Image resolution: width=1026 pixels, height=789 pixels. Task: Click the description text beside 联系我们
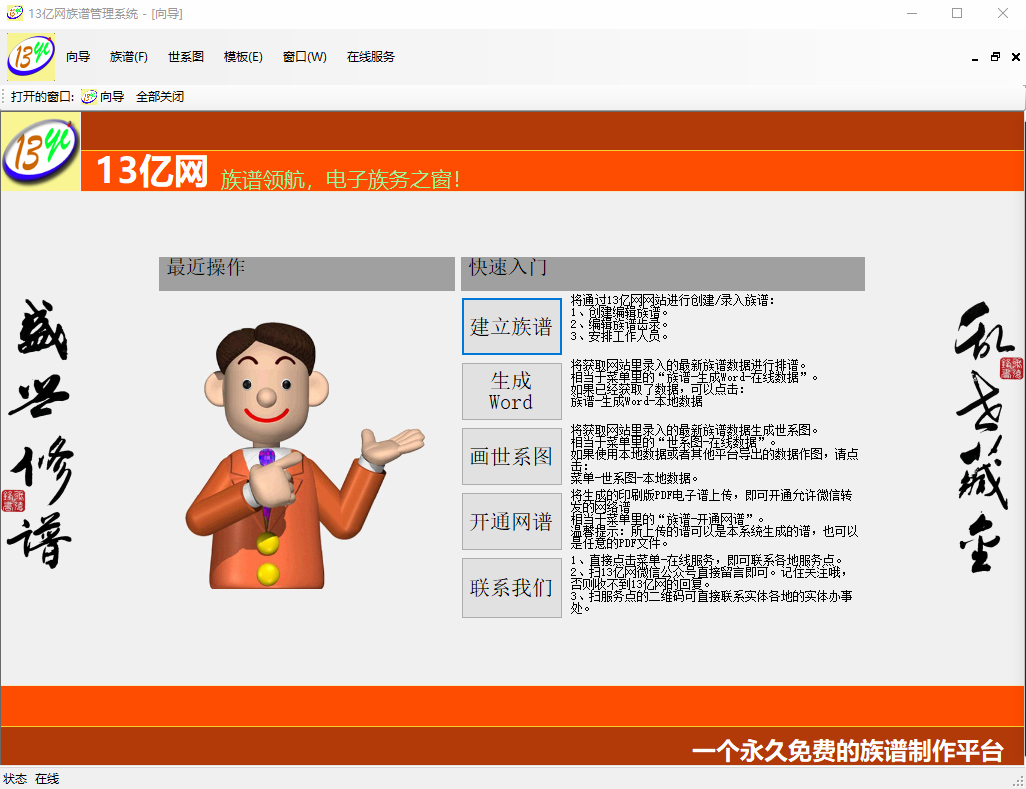(x=712, y=584)
